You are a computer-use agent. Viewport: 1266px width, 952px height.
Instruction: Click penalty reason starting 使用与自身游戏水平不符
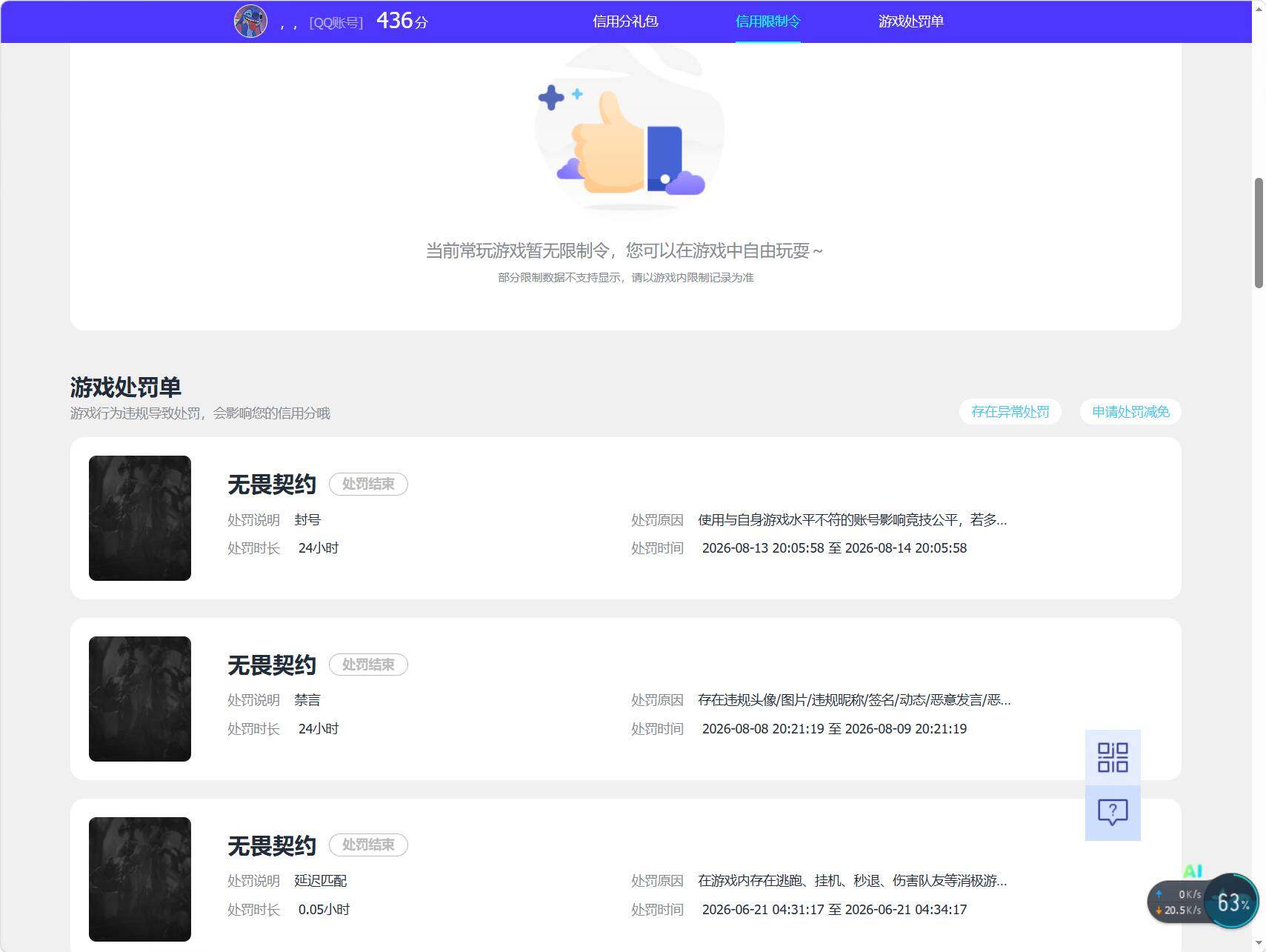852,520
